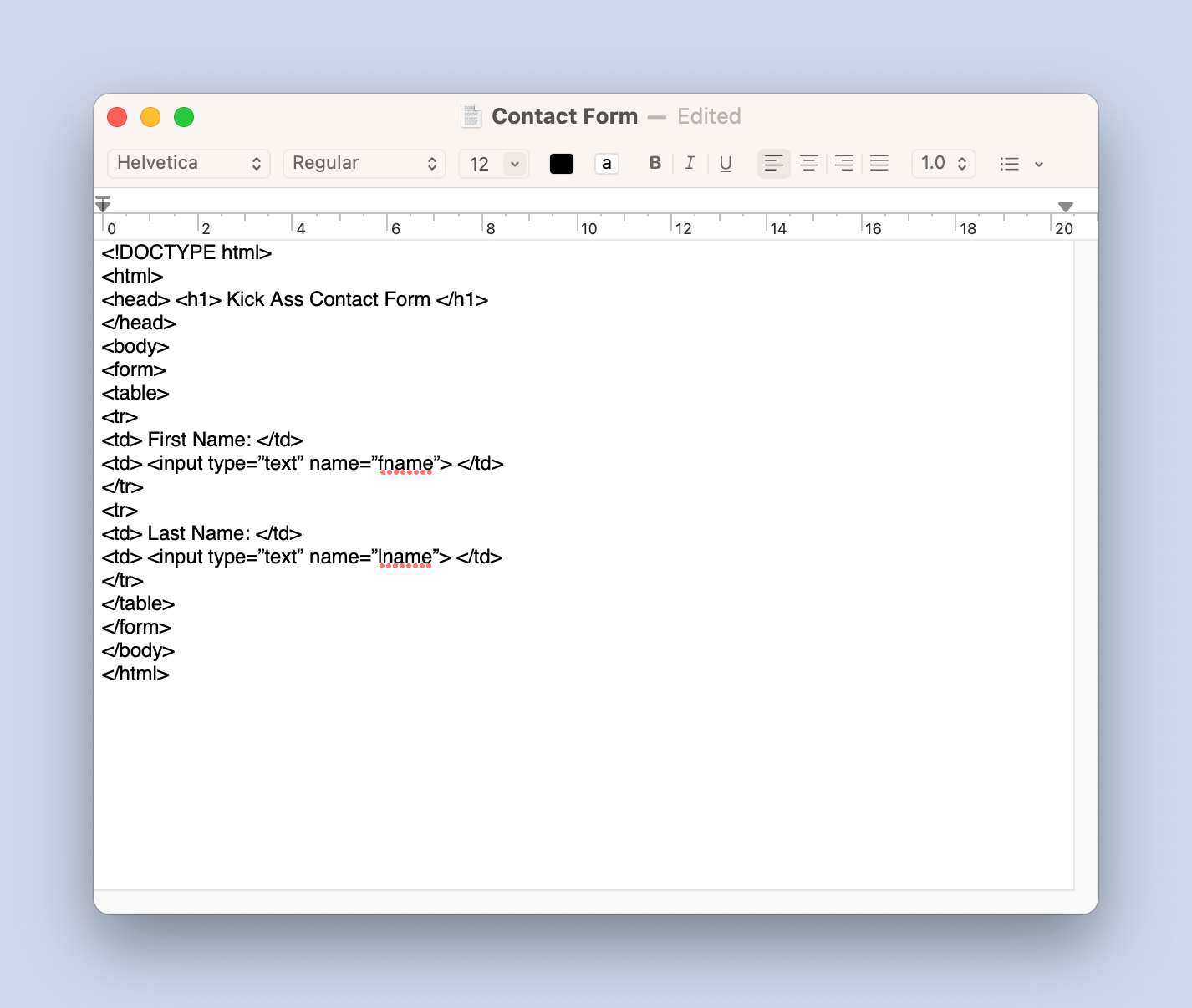
Task: Open the Regular typeface style dropdown
Action: [x=364, y=163]
